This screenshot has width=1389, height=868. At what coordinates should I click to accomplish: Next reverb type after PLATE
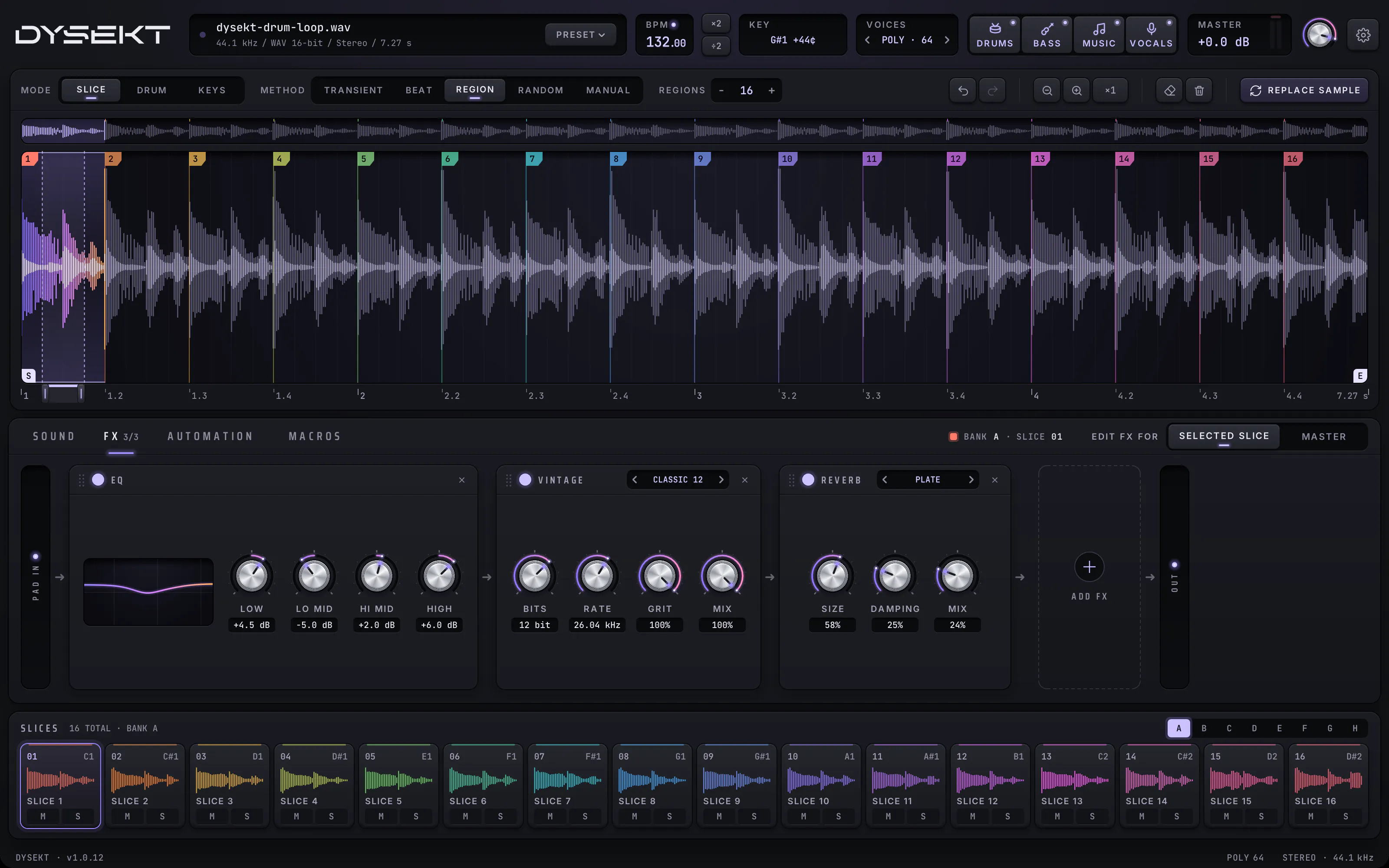(971, 480)
